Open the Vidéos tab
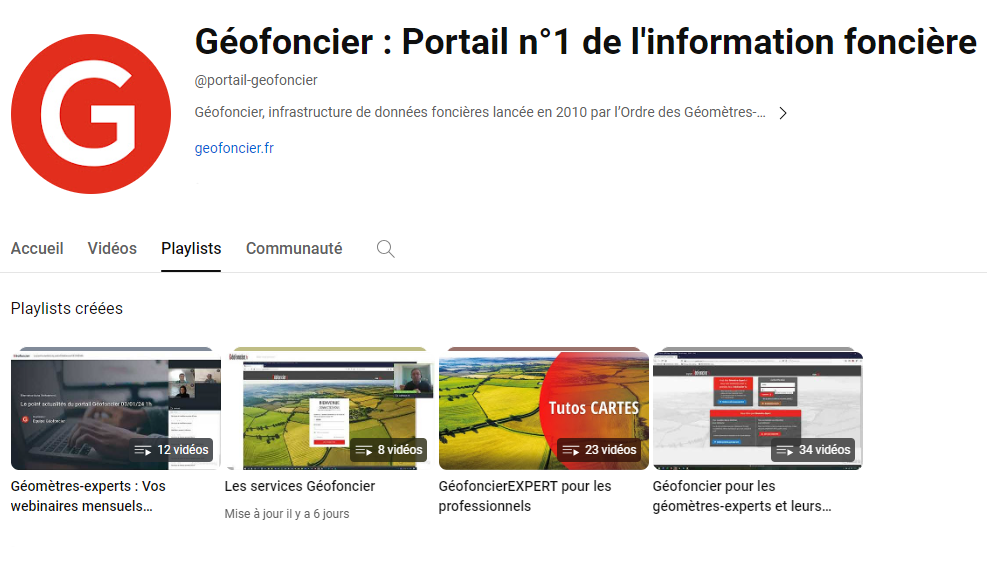987x582 pixels. coord(112,249)
